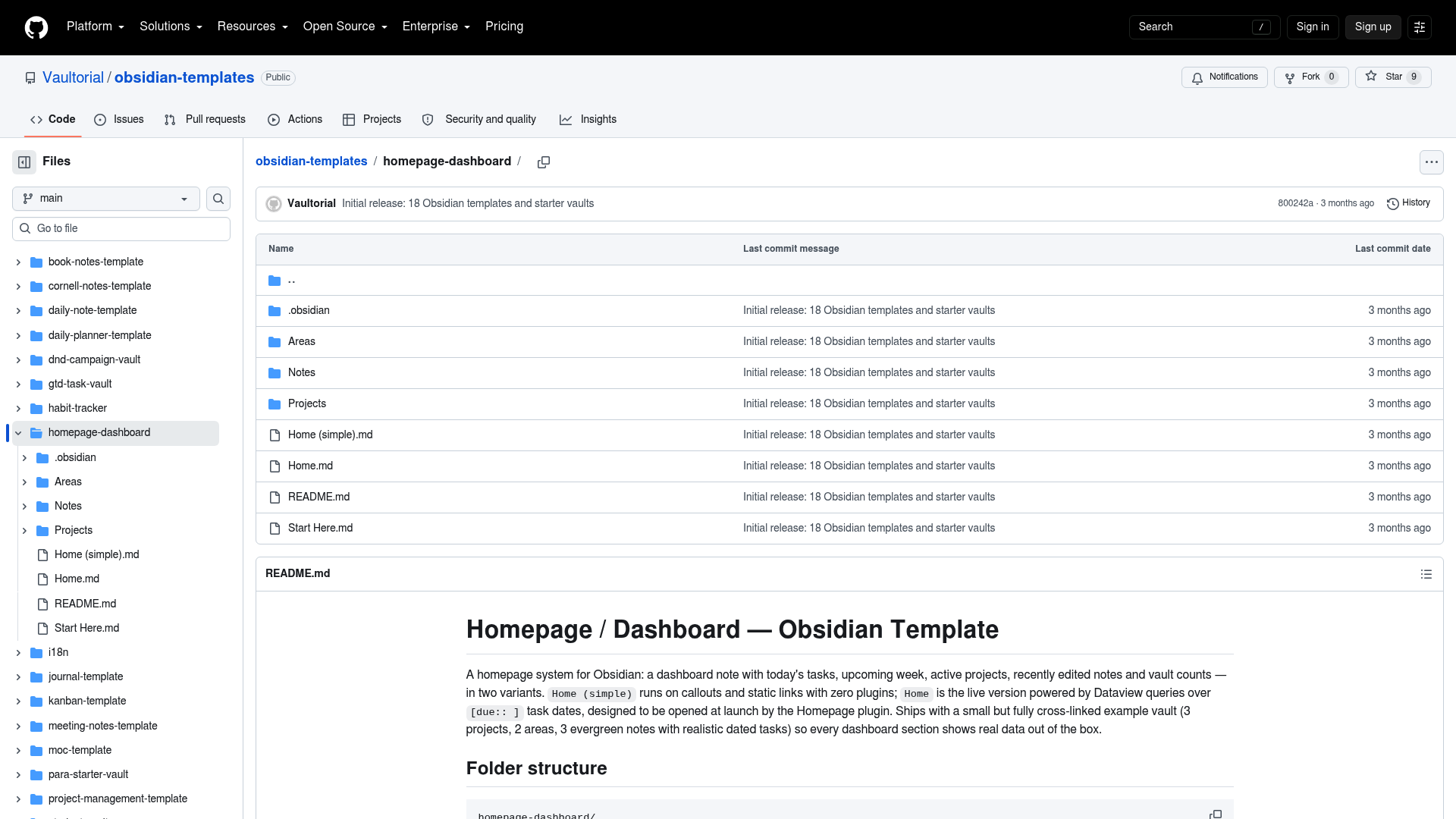
Task: Open the Security and quality tab
Action: point(479,120)
